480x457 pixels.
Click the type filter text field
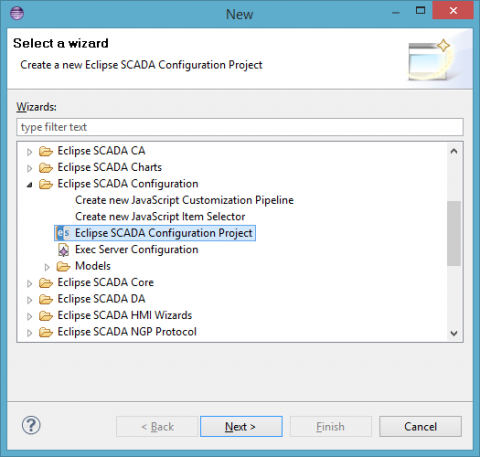tap(240, 127)
